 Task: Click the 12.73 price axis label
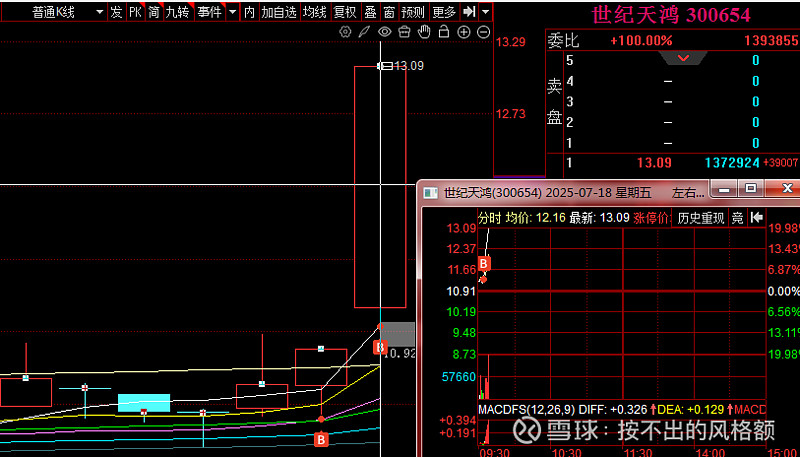(511, 114)
